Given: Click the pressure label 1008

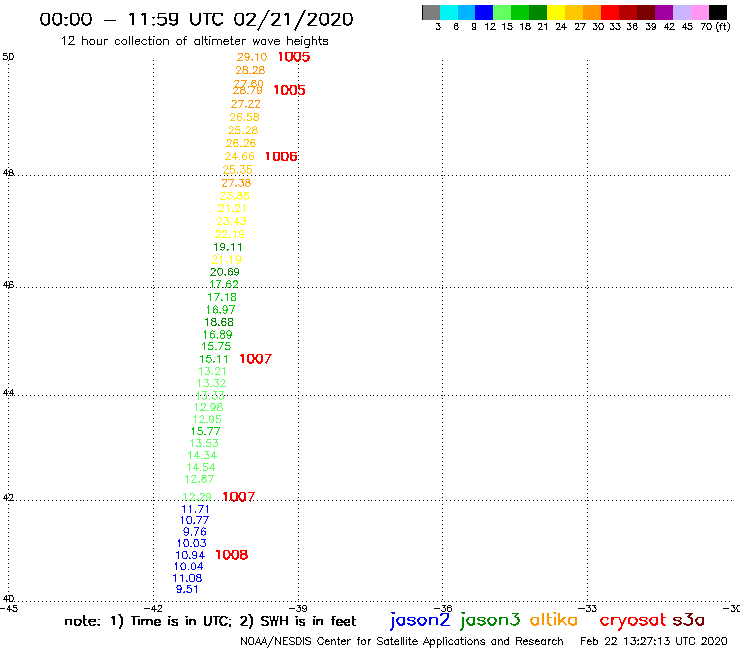Looking at the screenshot, I should click(x=231, y=555).
